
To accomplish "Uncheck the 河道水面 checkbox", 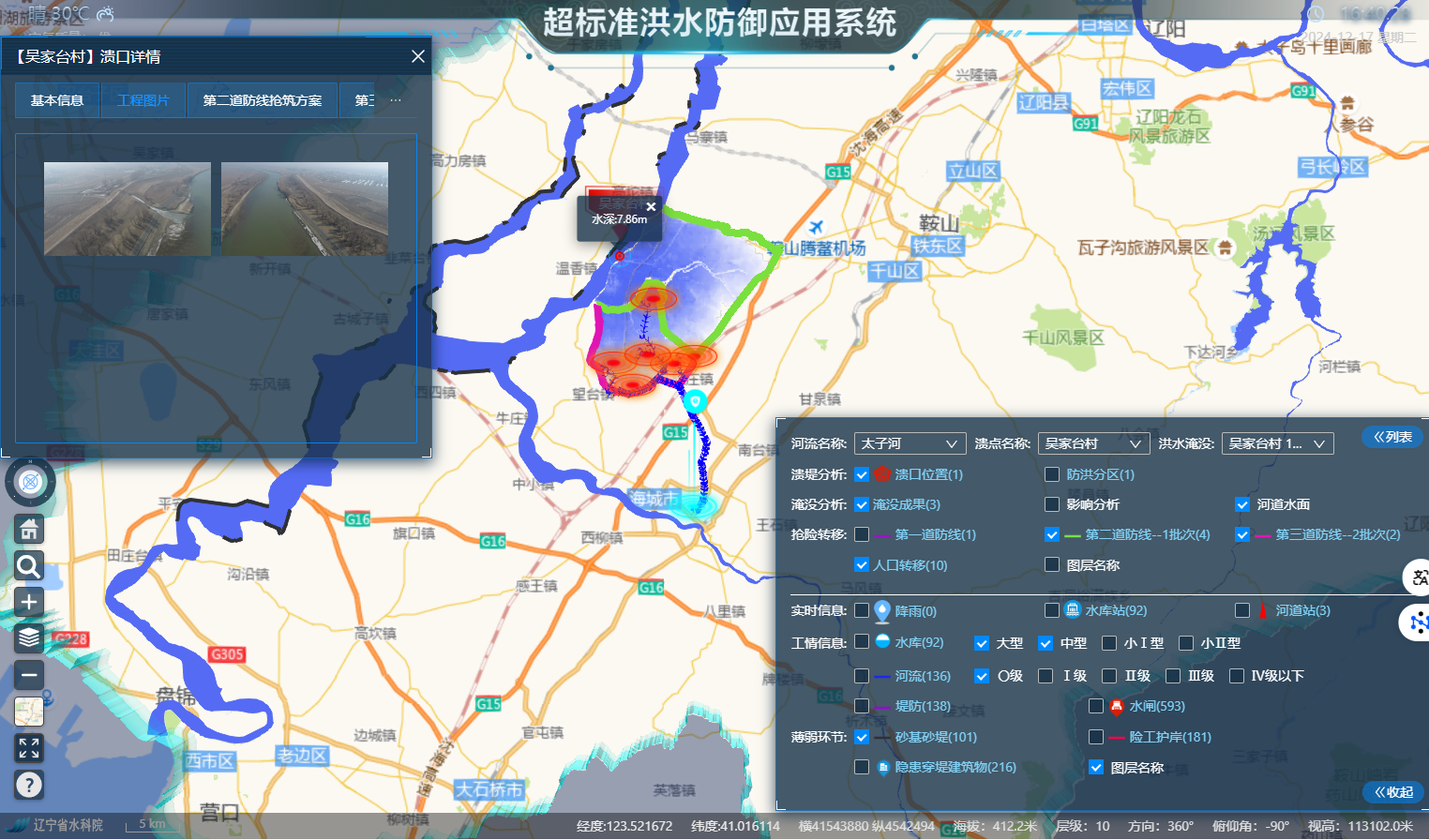I will click(x=1242, y=504).
